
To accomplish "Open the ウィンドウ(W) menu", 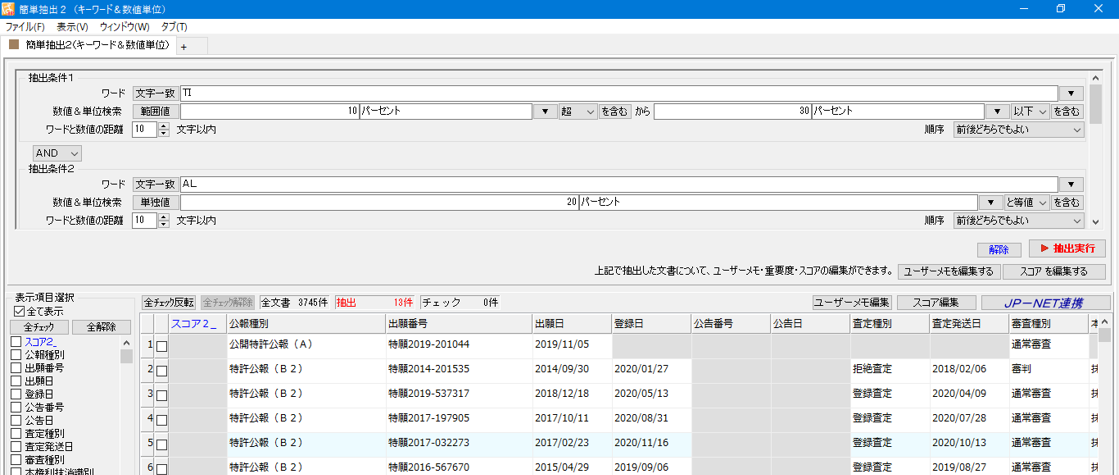I will tap(125, 26).
